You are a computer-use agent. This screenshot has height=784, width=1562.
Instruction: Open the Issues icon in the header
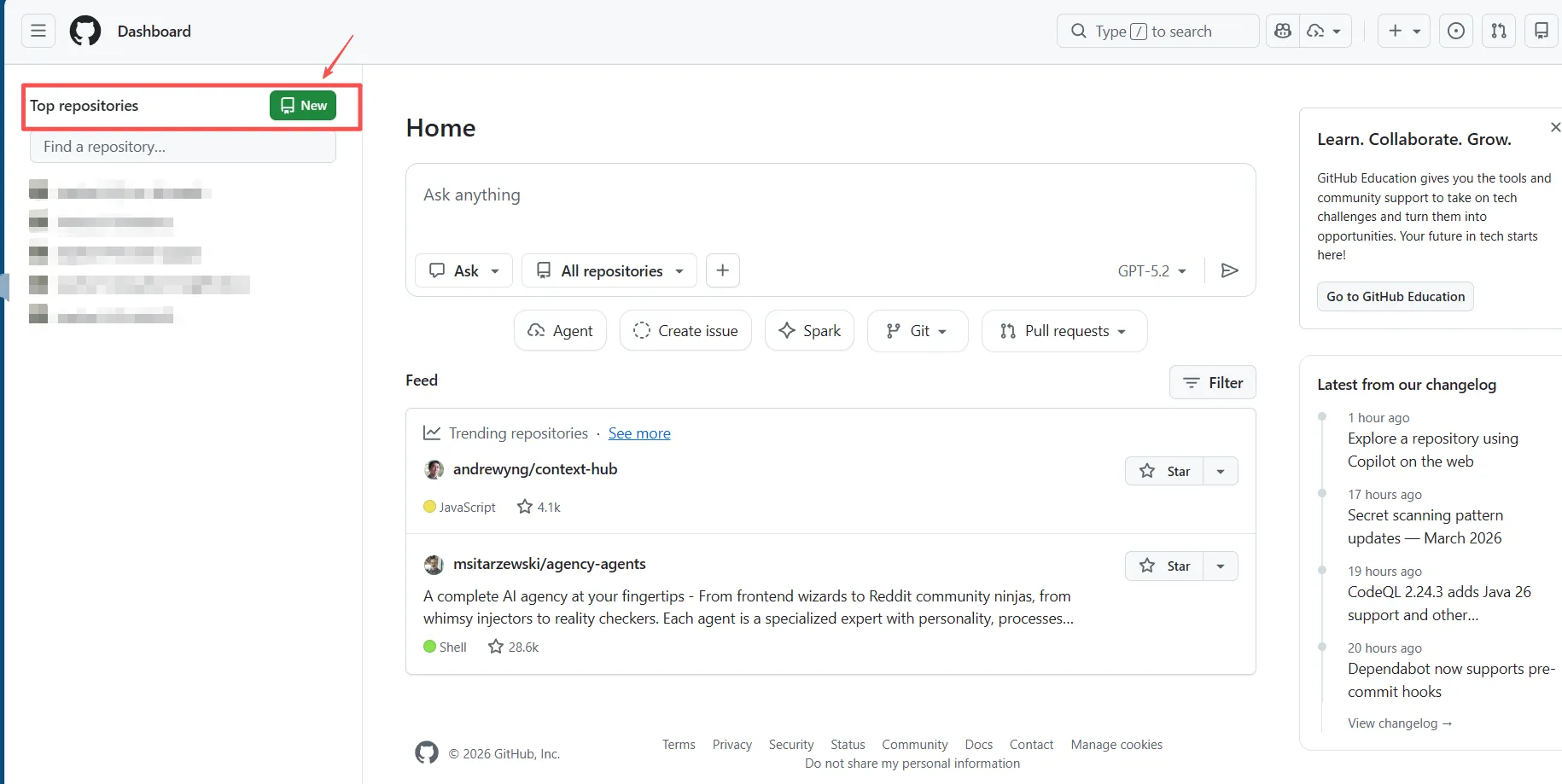(x=1456, y=32)
